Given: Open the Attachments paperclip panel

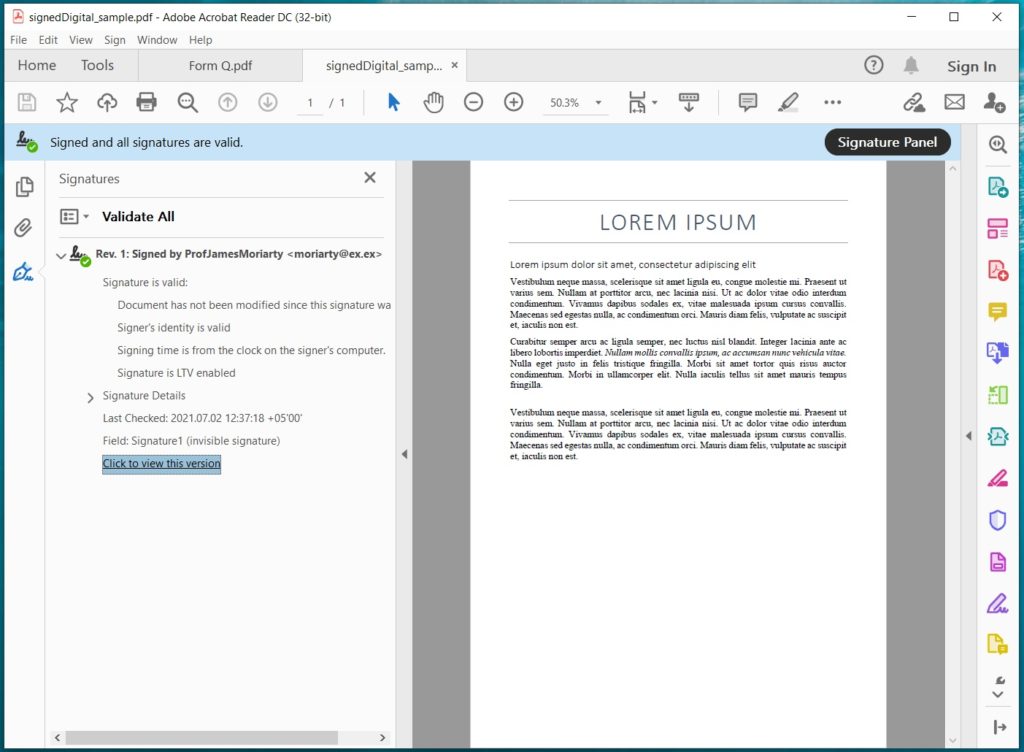Looking at the screenshot, I should [23, 229].
